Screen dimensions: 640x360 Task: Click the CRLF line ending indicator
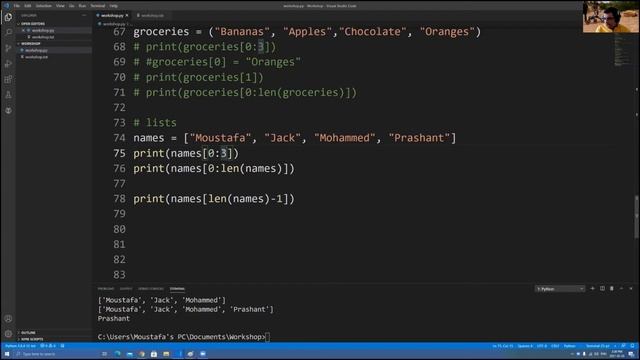tap(555, 346)
